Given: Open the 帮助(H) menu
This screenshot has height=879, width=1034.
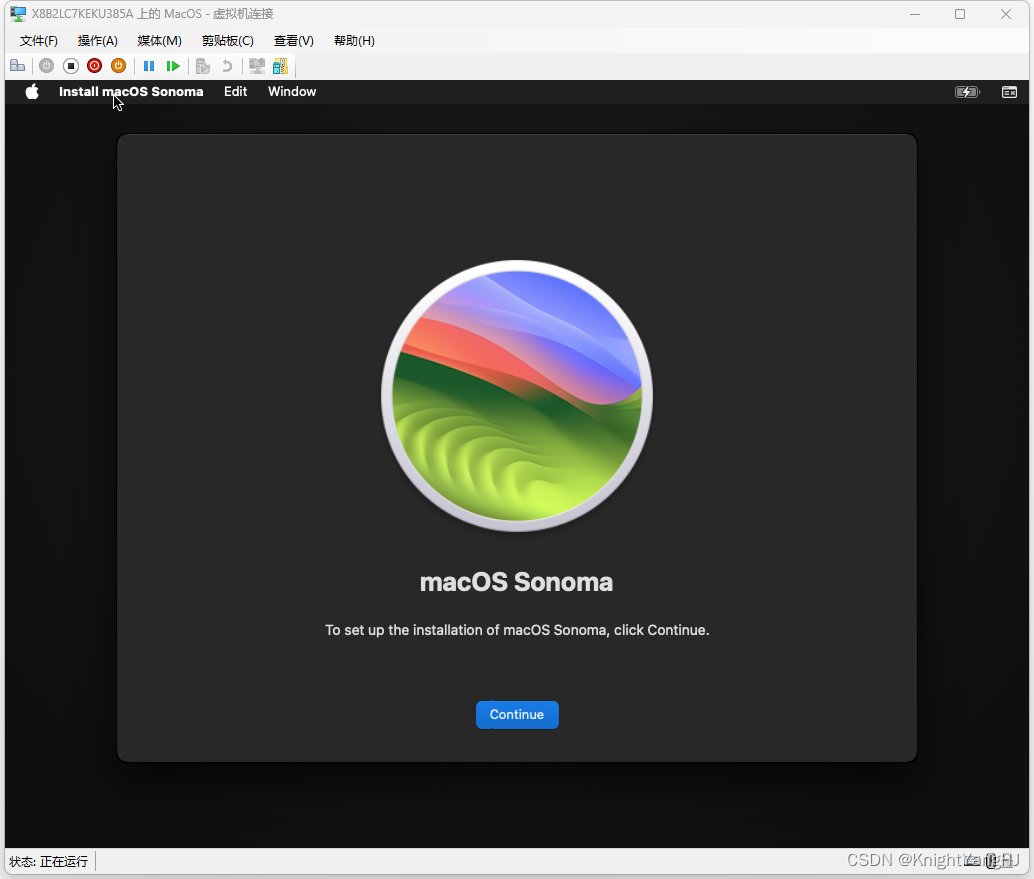Looking at the screenshot, I should [x=354, y=41].
